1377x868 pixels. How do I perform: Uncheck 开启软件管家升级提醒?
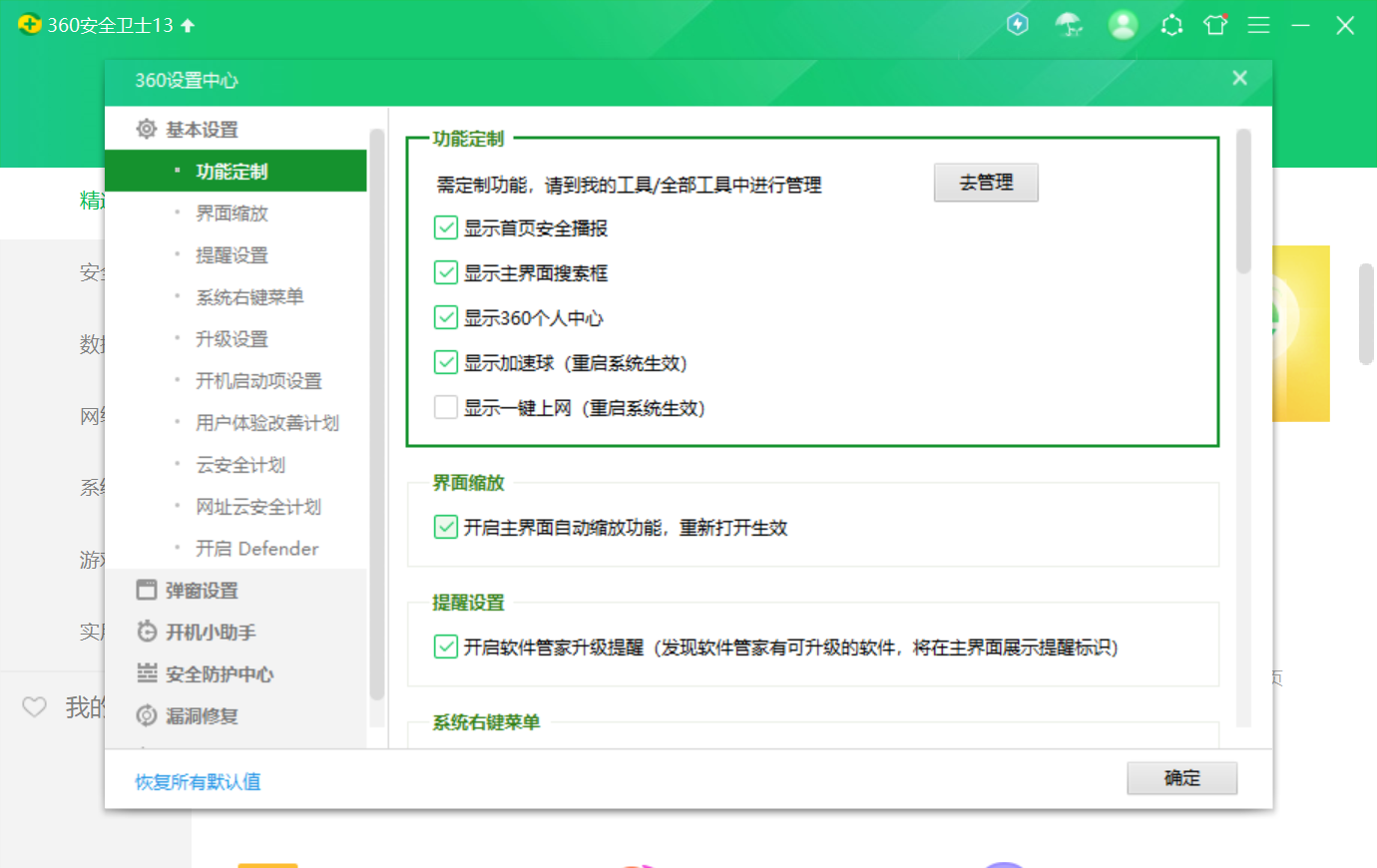pos(446,647)
